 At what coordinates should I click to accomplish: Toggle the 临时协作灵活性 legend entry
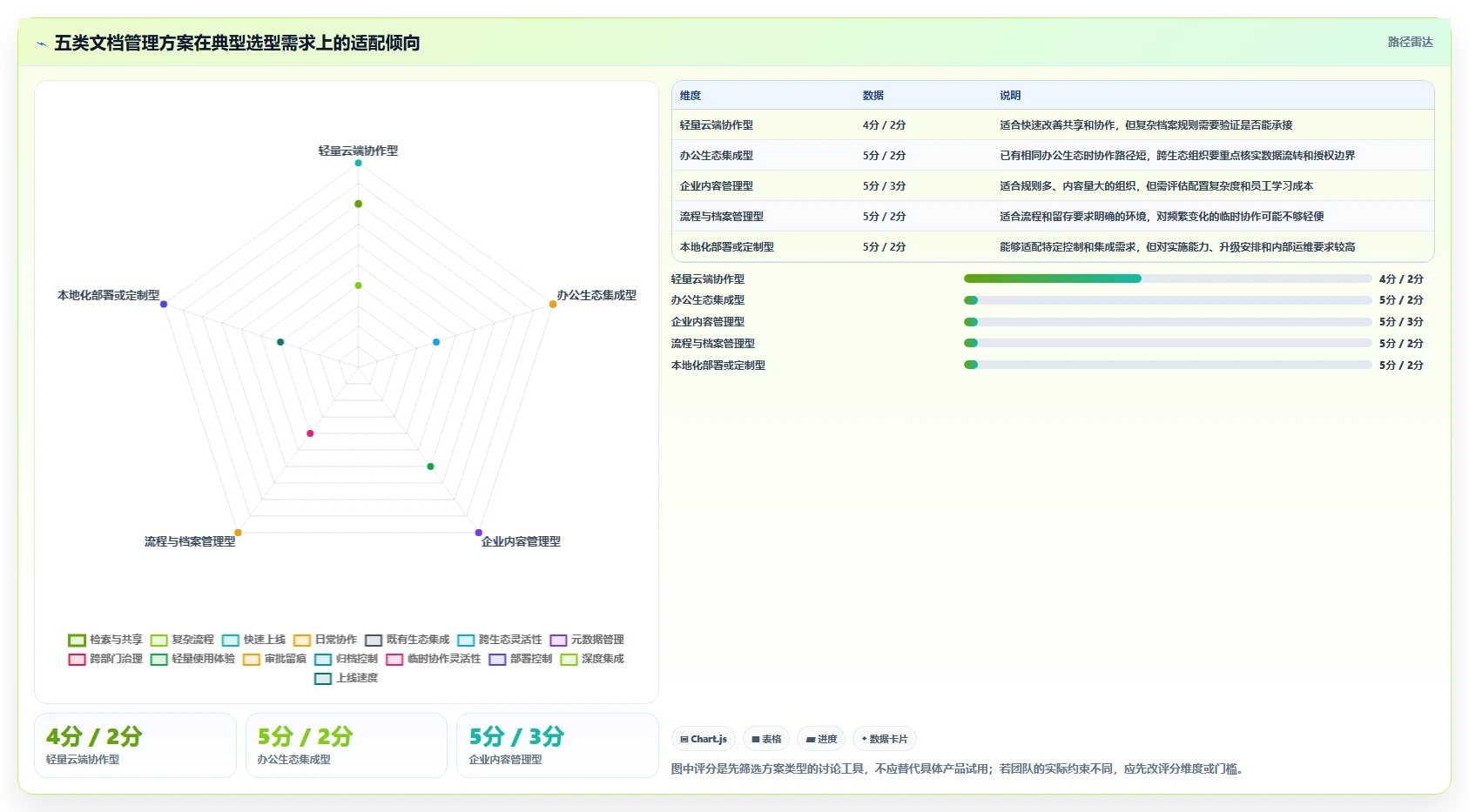(433, 659)
